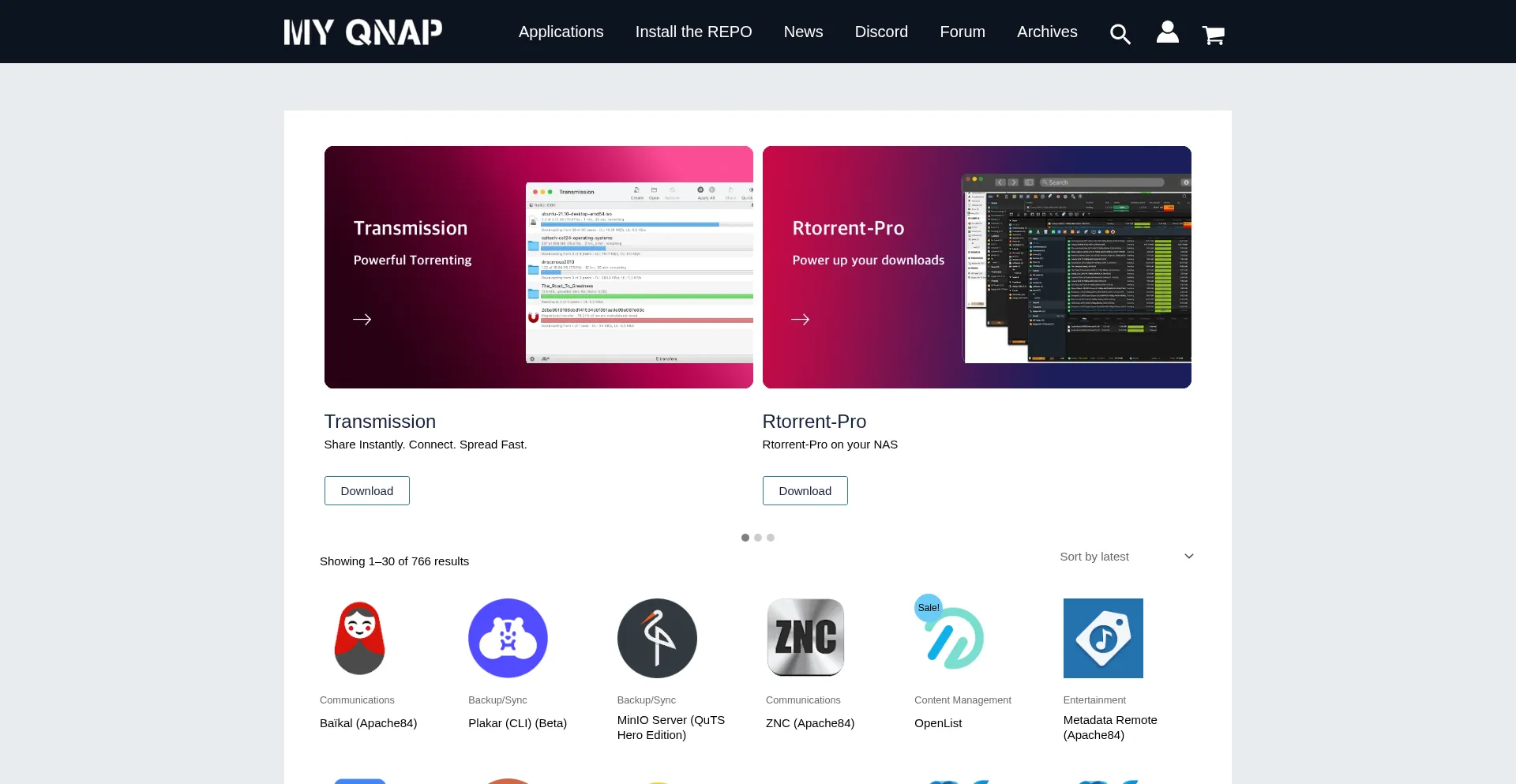Download the Transmission app

tap(367, 490)
